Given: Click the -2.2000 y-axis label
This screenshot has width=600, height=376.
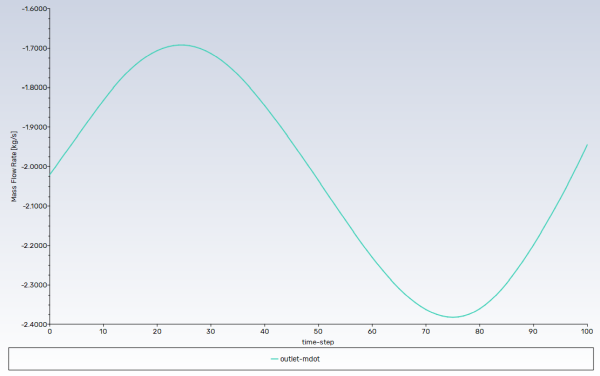Looking at the screenshot, I should 34,246.
